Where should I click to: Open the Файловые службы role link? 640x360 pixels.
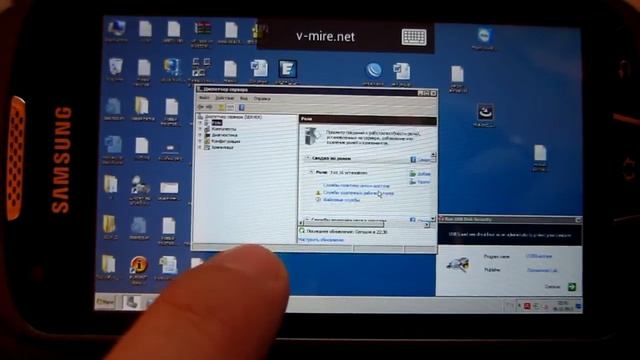pos(341,200)
